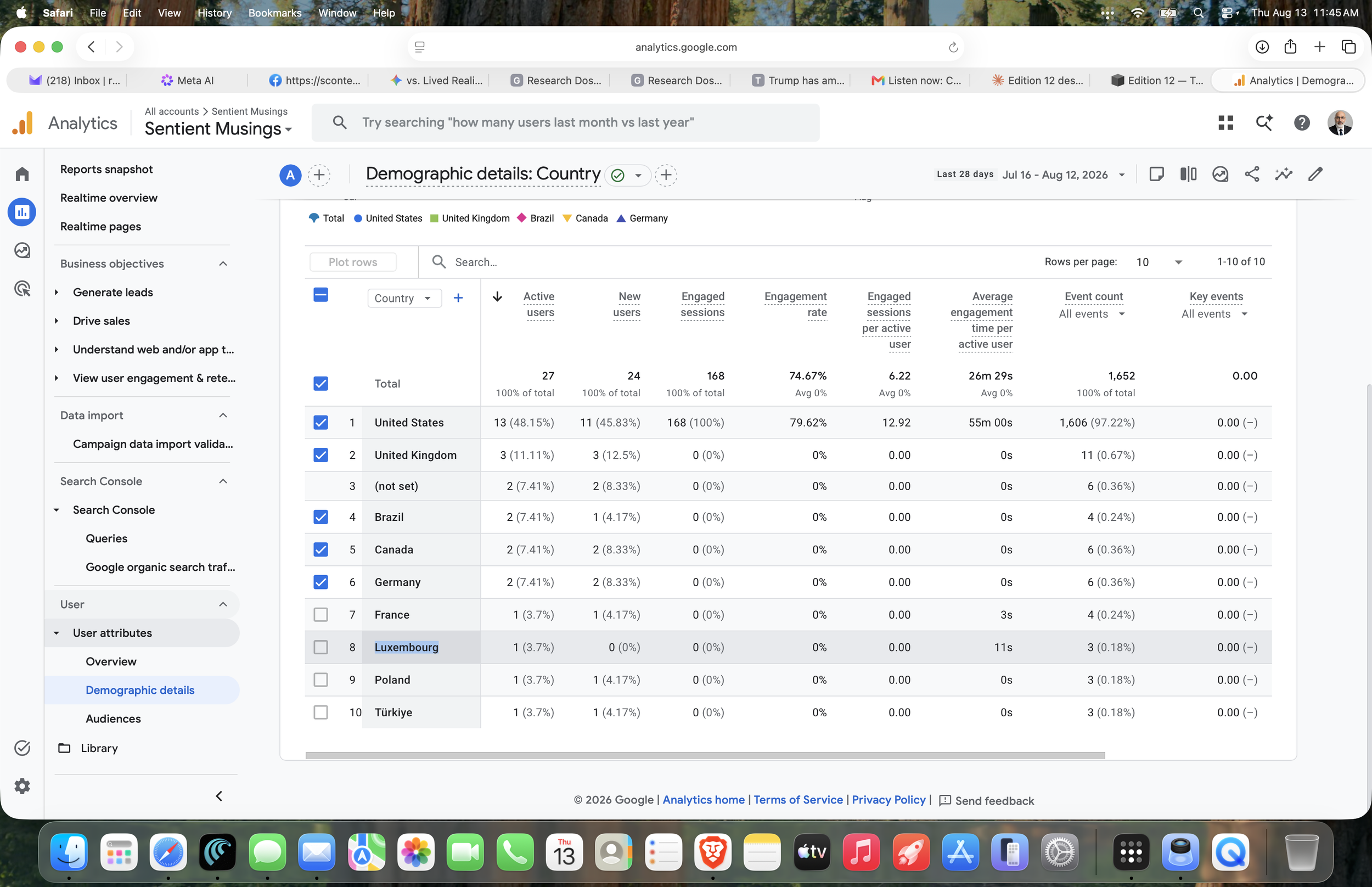The height and width of the screenshot is (887, 1372).
Task: Open the Sentient Musings property selector
Action: (x=218, y=128)
